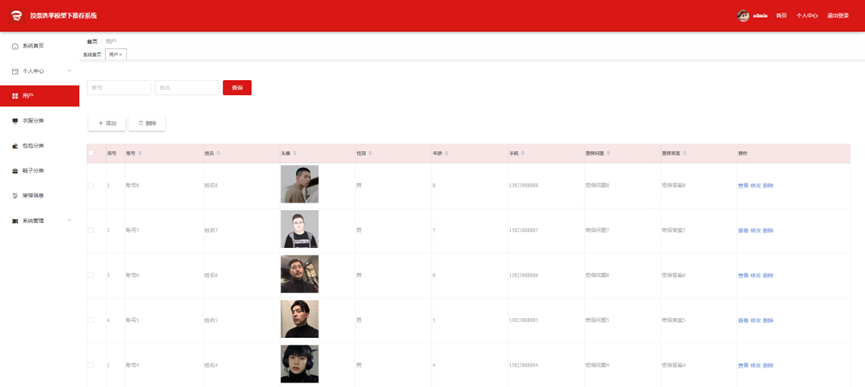865x387 pixels.
Task: Open the avatar thumbnail of 账号4
Action: click(300, 364)
